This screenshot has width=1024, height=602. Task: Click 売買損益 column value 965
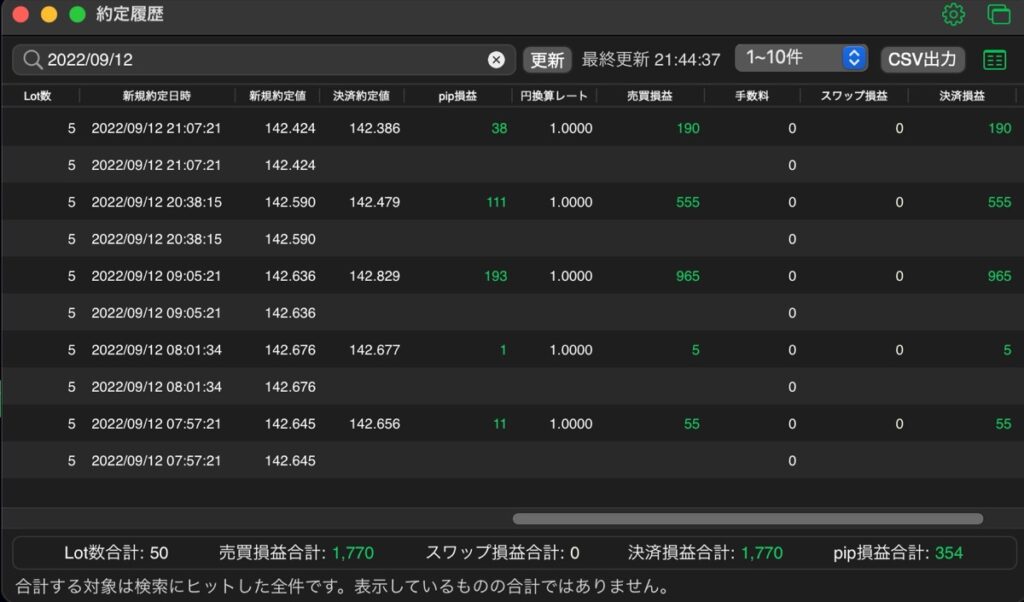pos(688,276)
